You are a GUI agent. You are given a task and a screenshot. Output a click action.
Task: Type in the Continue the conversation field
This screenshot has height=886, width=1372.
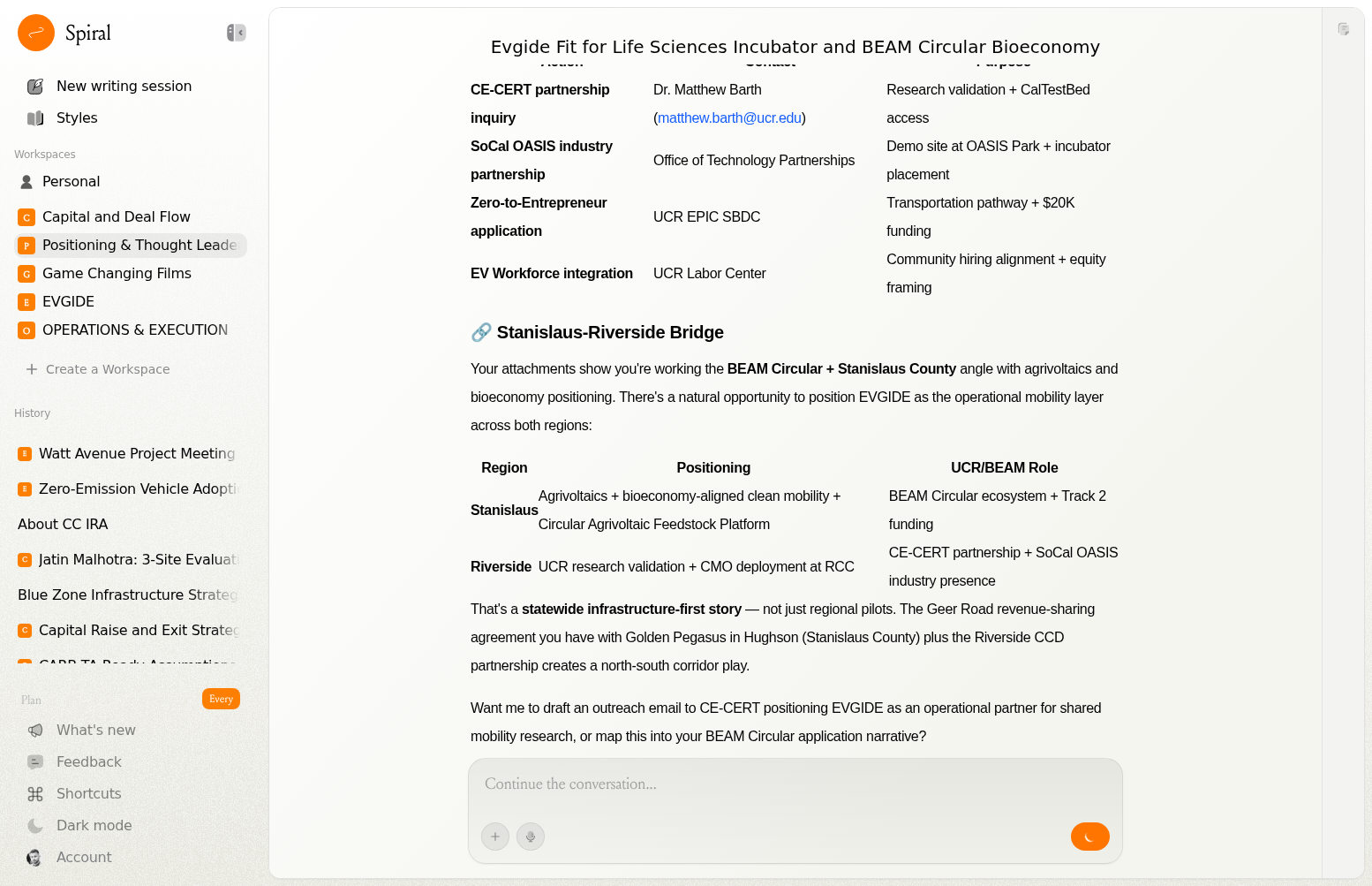pyautogui.click(x=795, y=784)
